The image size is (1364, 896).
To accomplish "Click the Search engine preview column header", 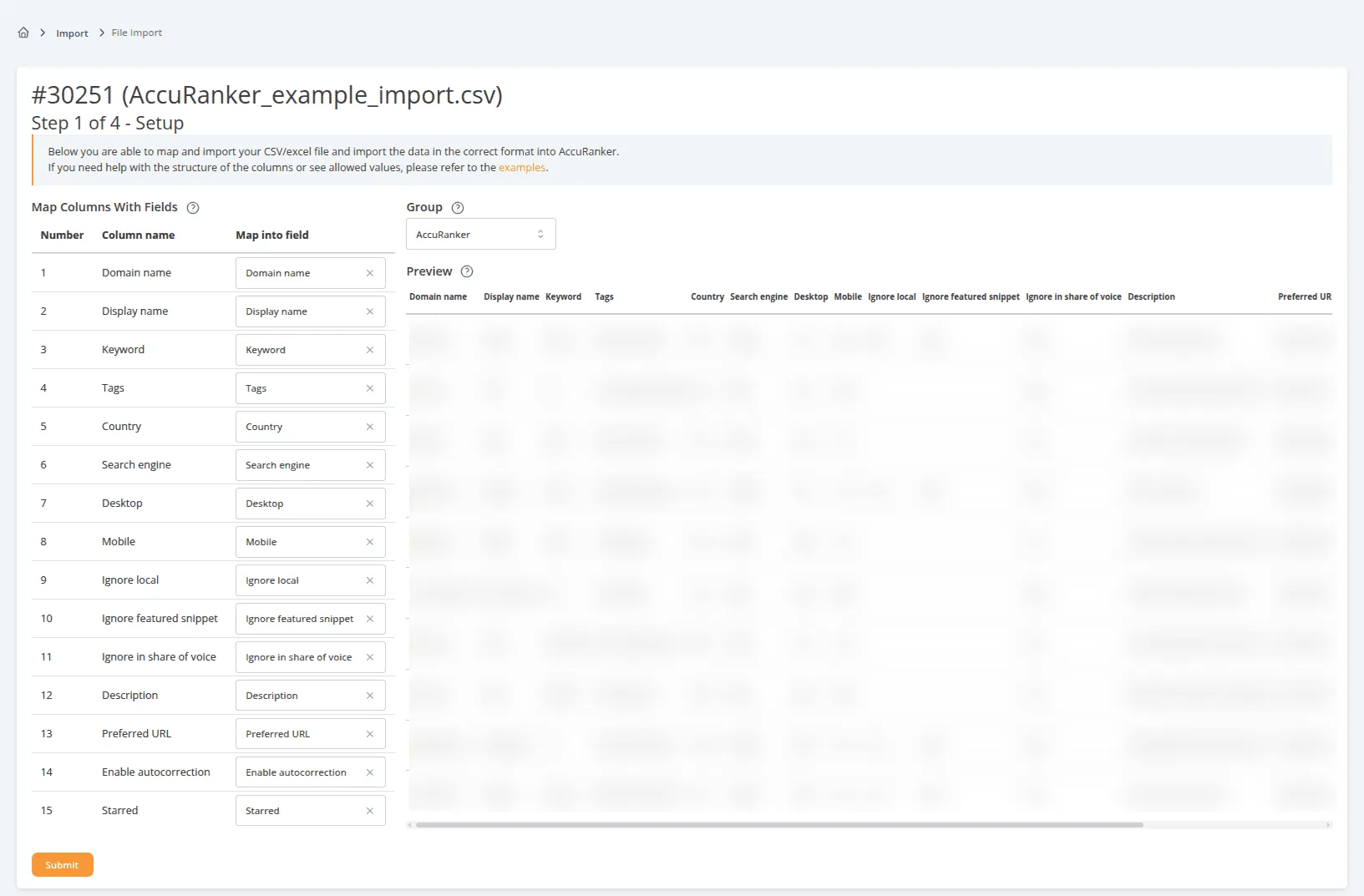I will [x=758, y=296].
